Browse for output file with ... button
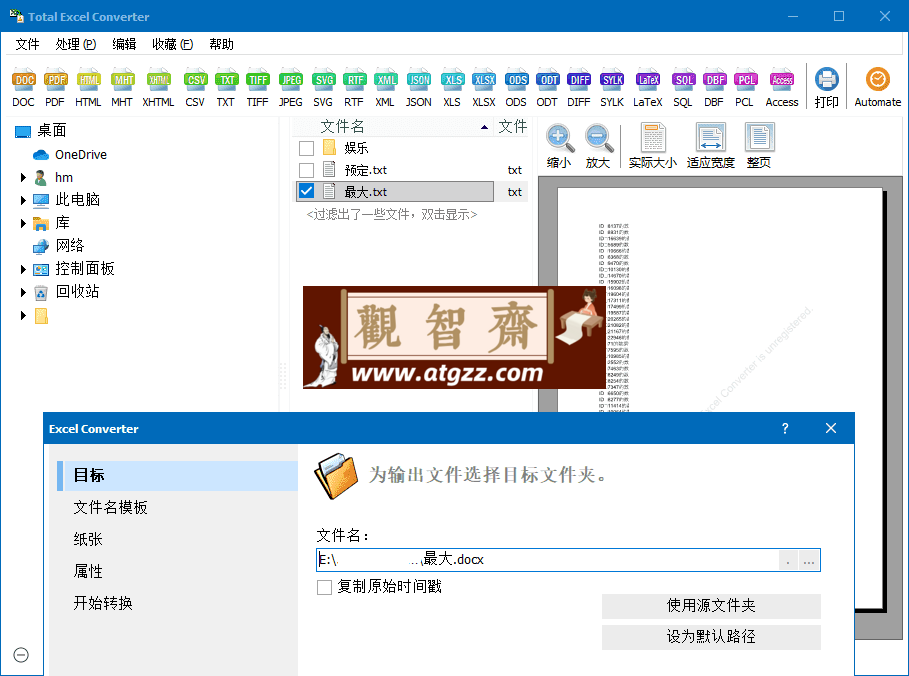Screen dimensions: 909x676 coord(809,560)
